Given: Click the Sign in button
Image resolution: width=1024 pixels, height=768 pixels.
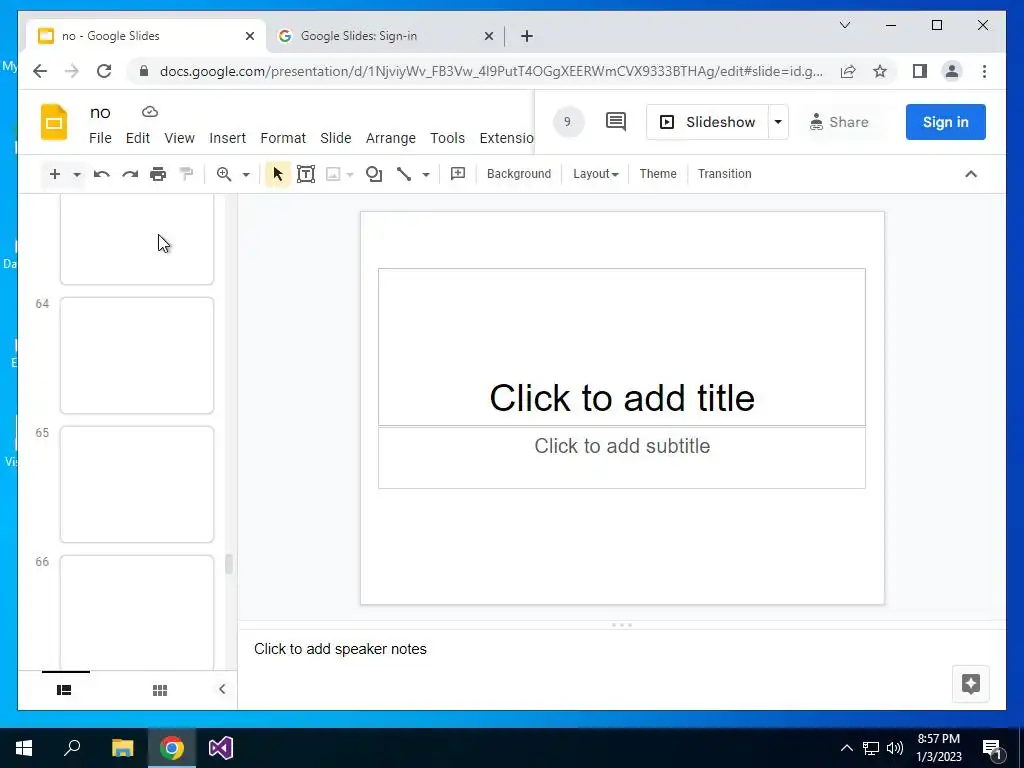Looking at the screenshot, I should (945, 122).
